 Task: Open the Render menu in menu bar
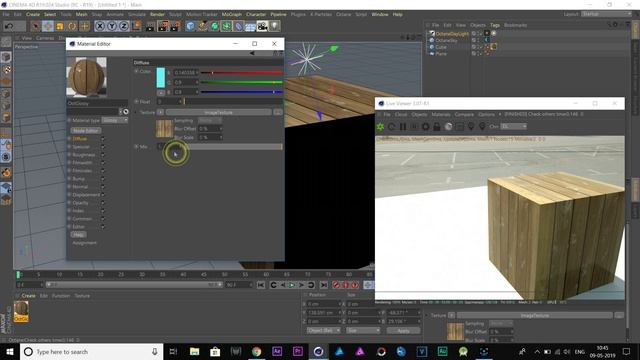(157, 14)
